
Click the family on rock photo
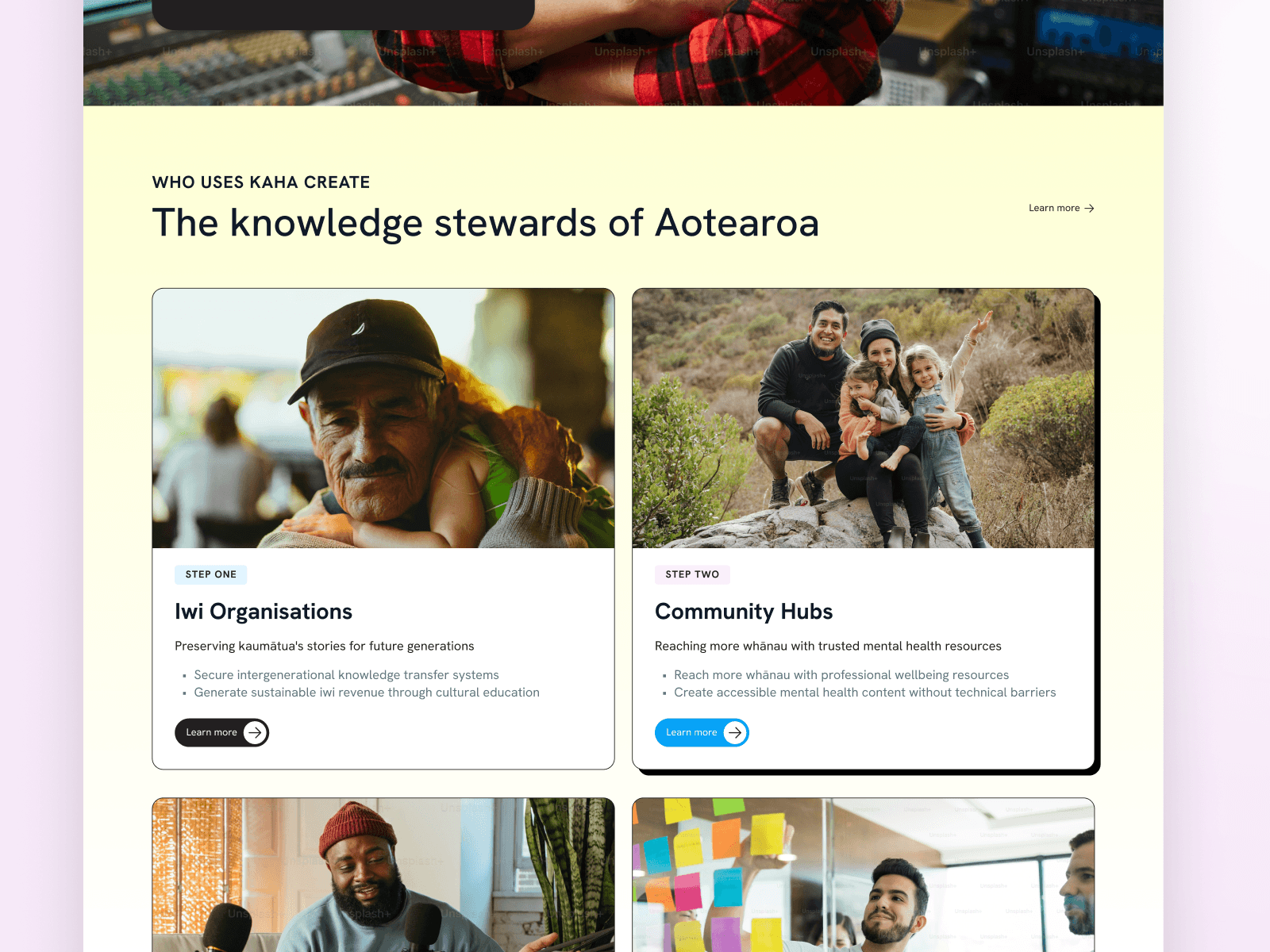pyautogui.click(x=863, y=418)
